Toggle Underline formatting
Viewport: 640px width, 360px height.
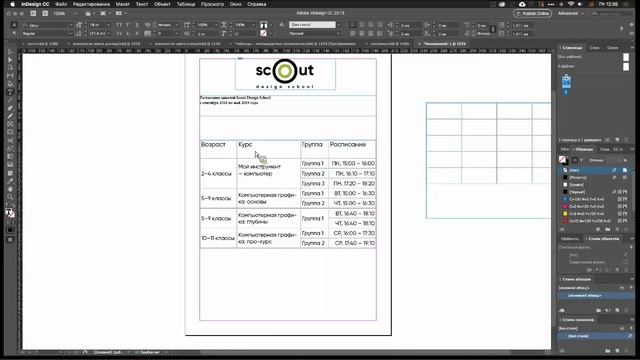click(x=137, y=25)
